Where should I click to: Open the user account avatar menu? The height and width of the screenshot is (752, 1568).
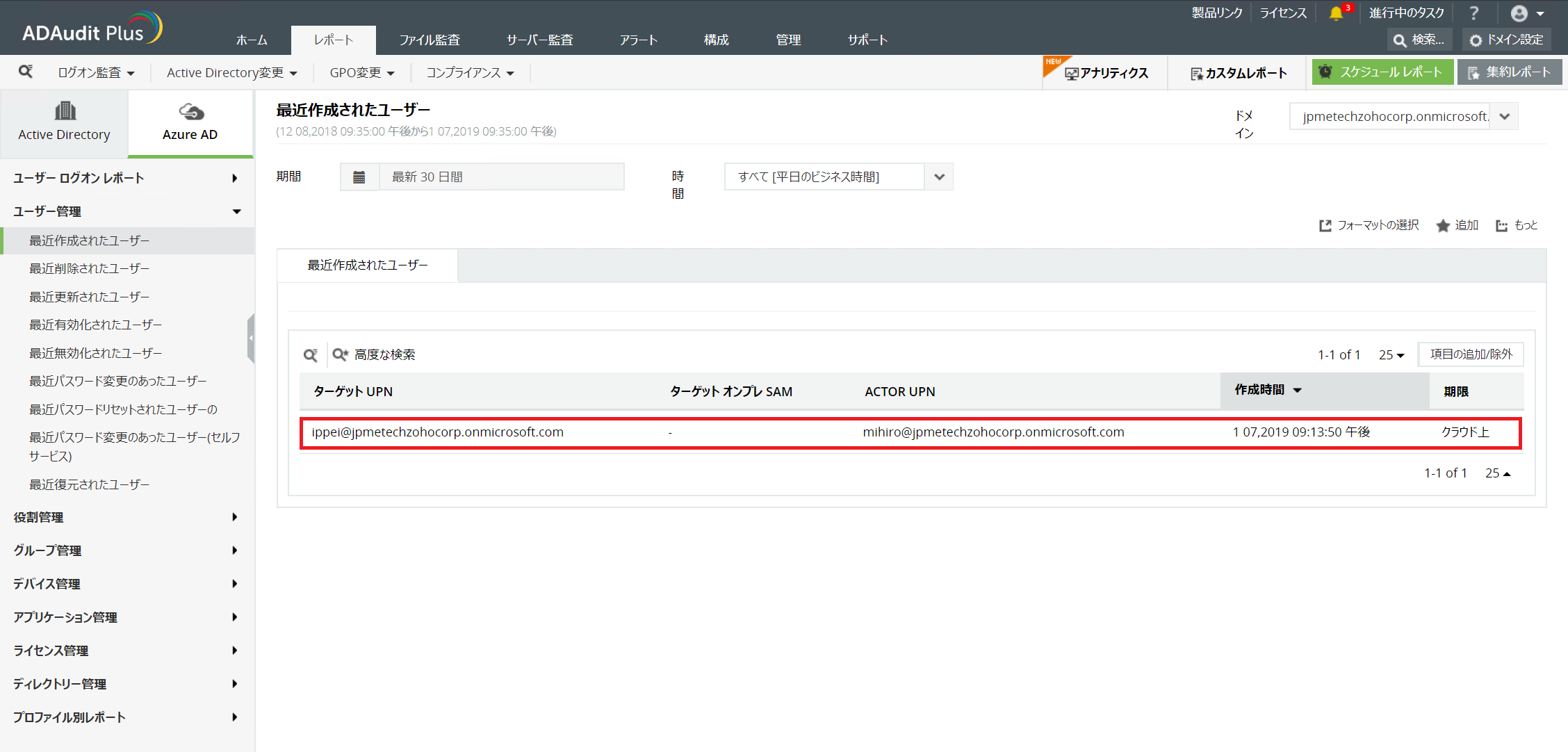[1527, 13]
